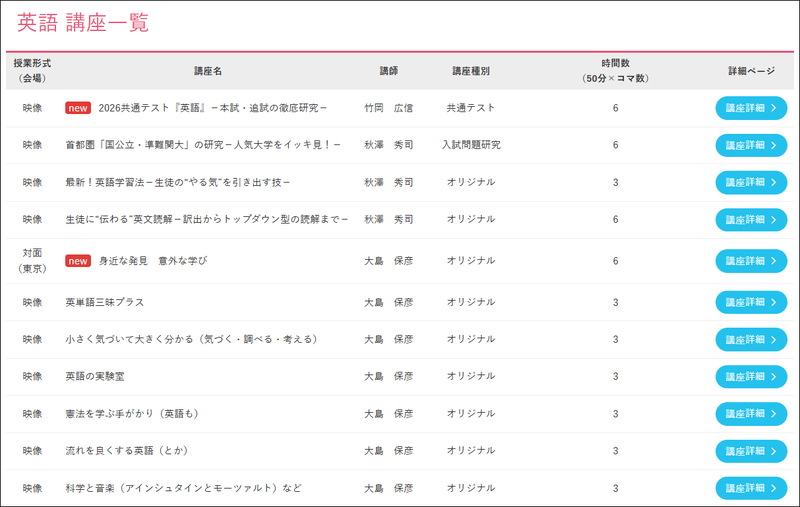Screen dimensions: 800x507
Task: Open 講座詳細 for 首都圏「国公立・準難関大」の研究
Action: (x=751, y=145)
